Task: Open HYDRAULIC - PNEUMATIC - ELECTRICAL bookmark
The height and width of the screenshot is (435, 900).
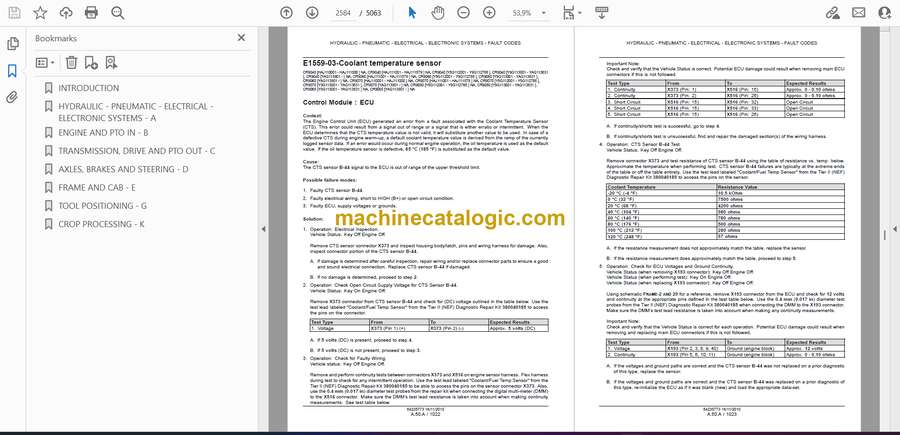Action: (x=135, y=112)
